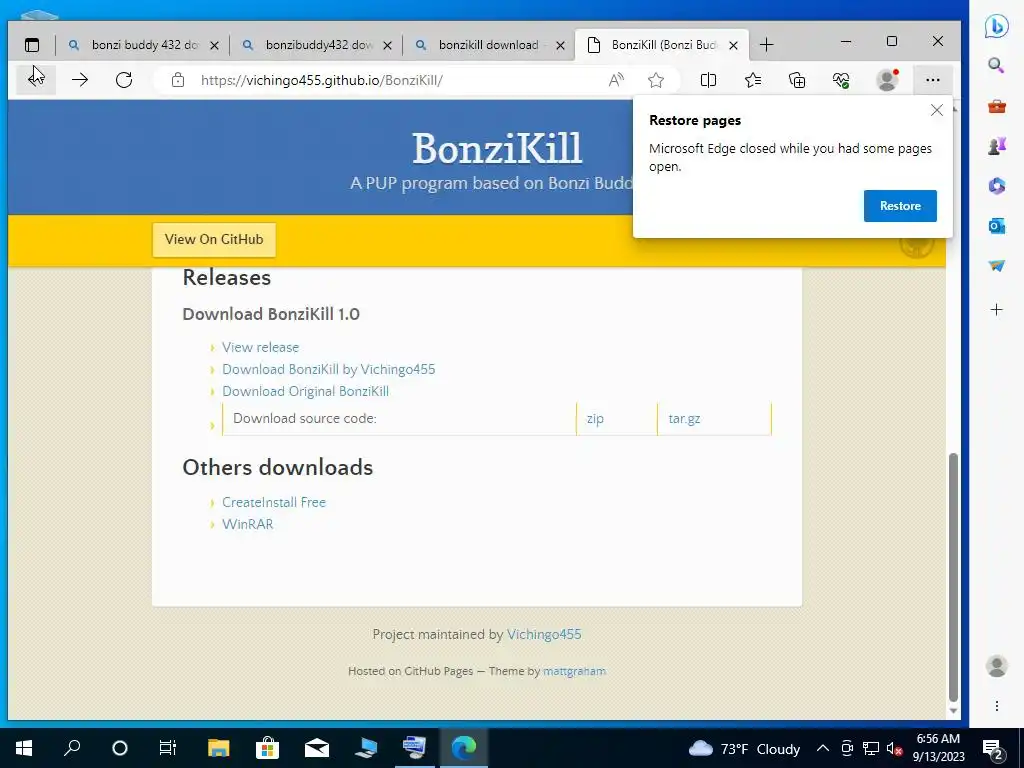Viewport: 1024px width, 768px height.
Task: Download source code as tar.gz
Action: pos(684,419)
